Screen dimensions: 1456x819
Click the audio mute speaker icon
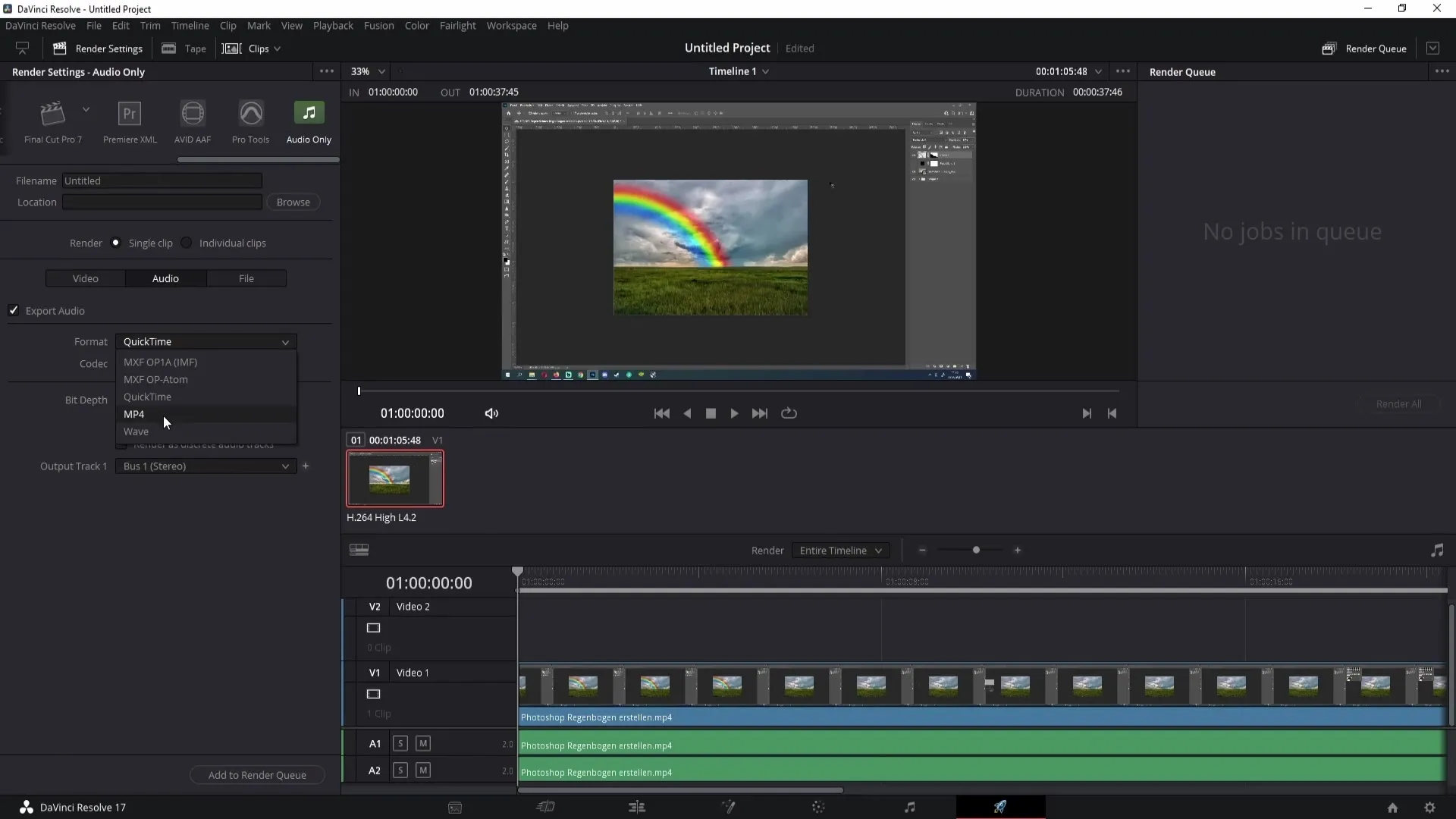tap(491, 412)
